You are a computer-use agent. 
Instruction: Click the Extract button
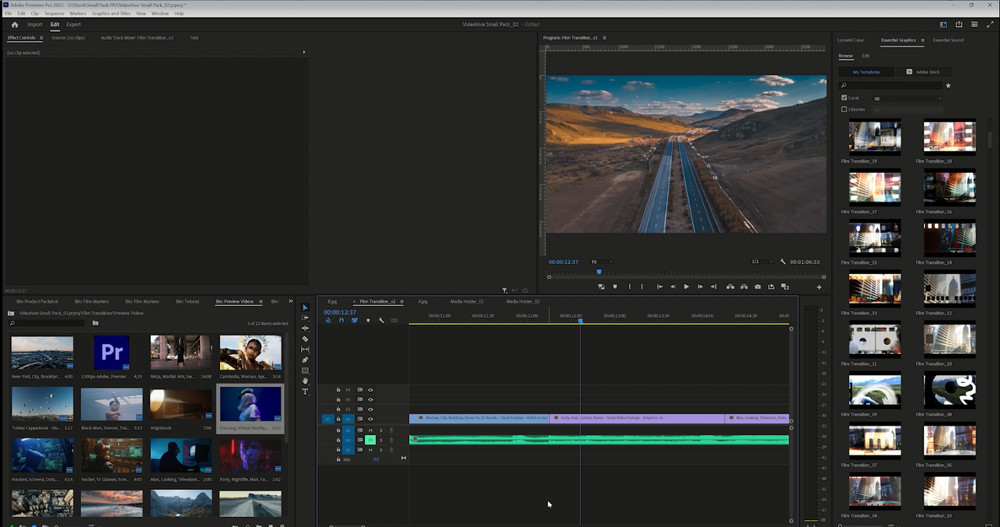744,286
